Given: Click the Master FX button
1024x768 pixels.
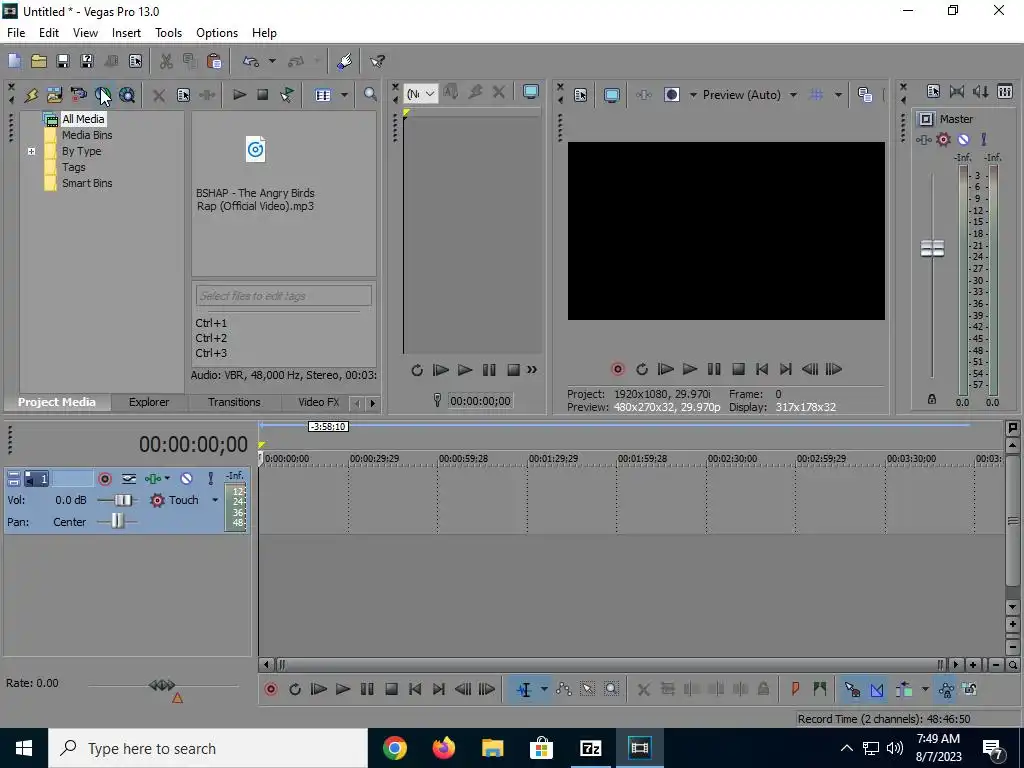Looking at the screenshot, I should point(923,140).
